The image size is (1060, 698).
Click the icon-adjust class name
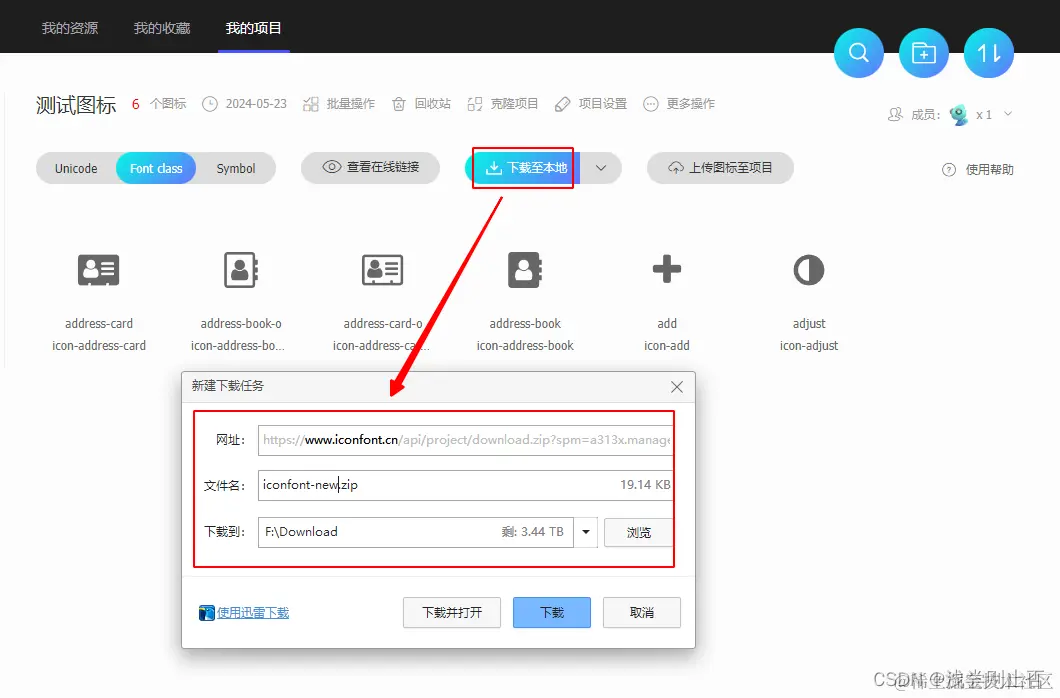pyautogui.click(x=809, y=345)
